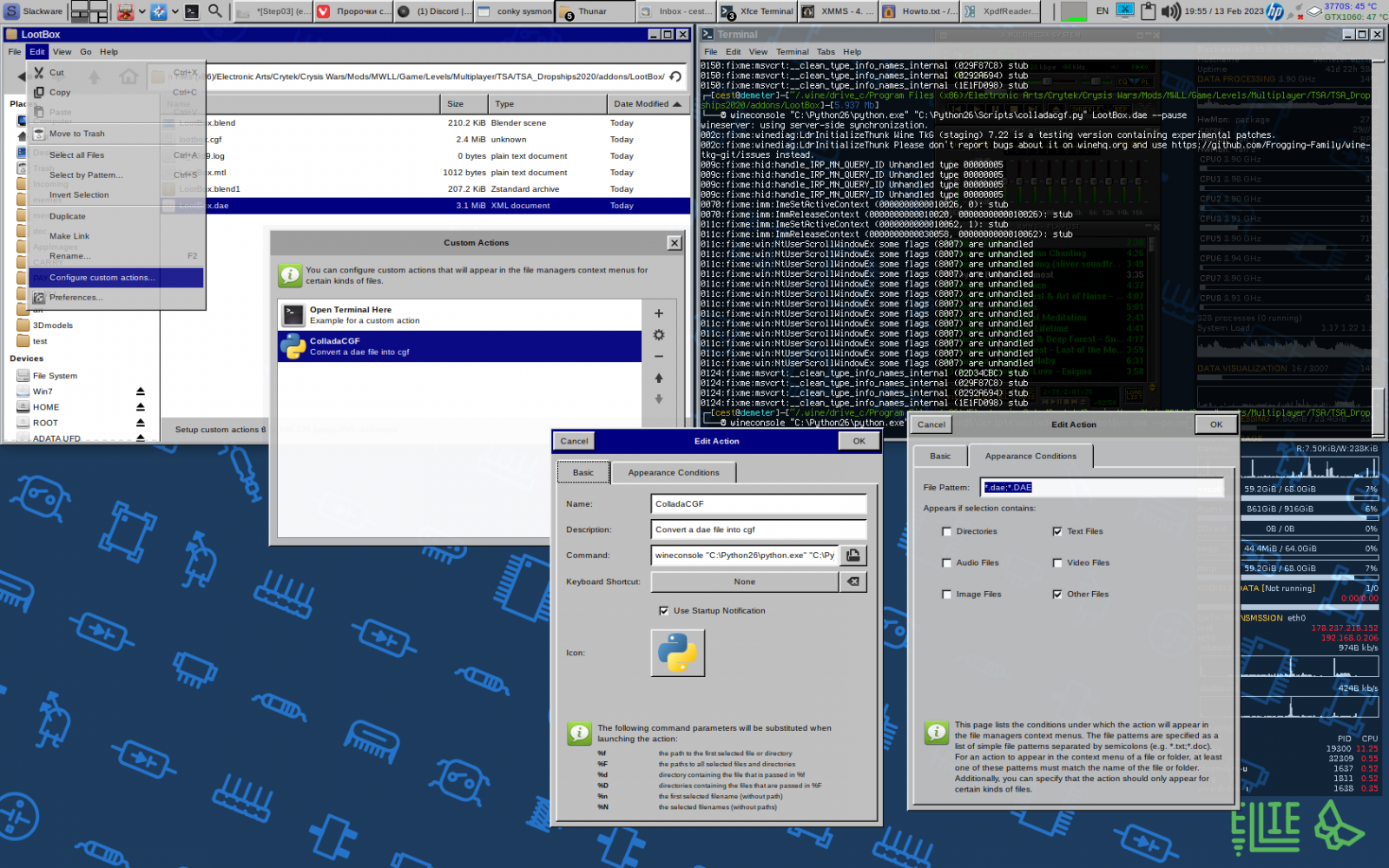The width and height of the screenshot is (1389, 868).
Task: Enable the Image Files checkbox
Action: pos(946,595)
